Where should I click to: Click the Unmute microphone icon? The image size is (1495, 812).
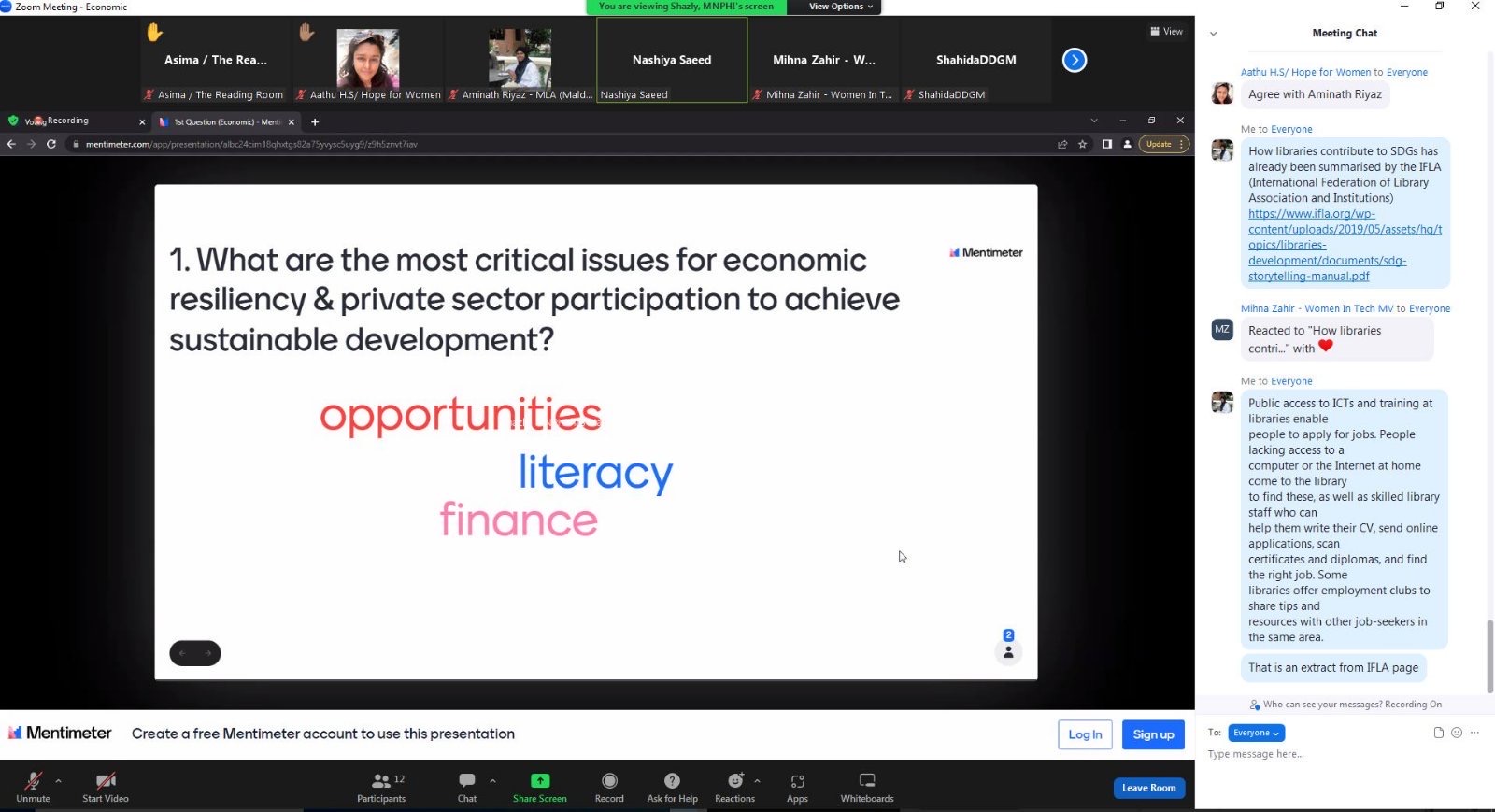[33, 781]
